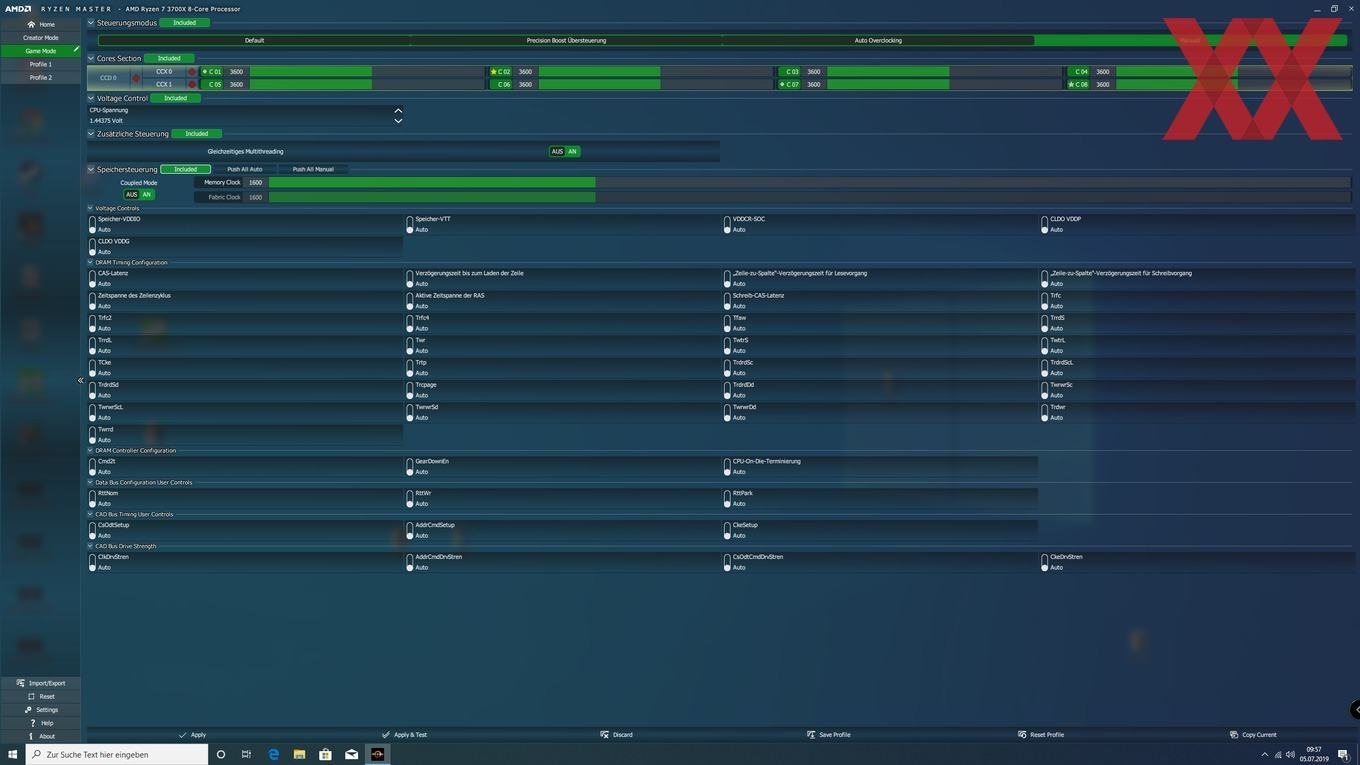Viewport: 1360px width, 765px height.
Task: Click Apply at the bottom bar
Action: pos(192,735)
